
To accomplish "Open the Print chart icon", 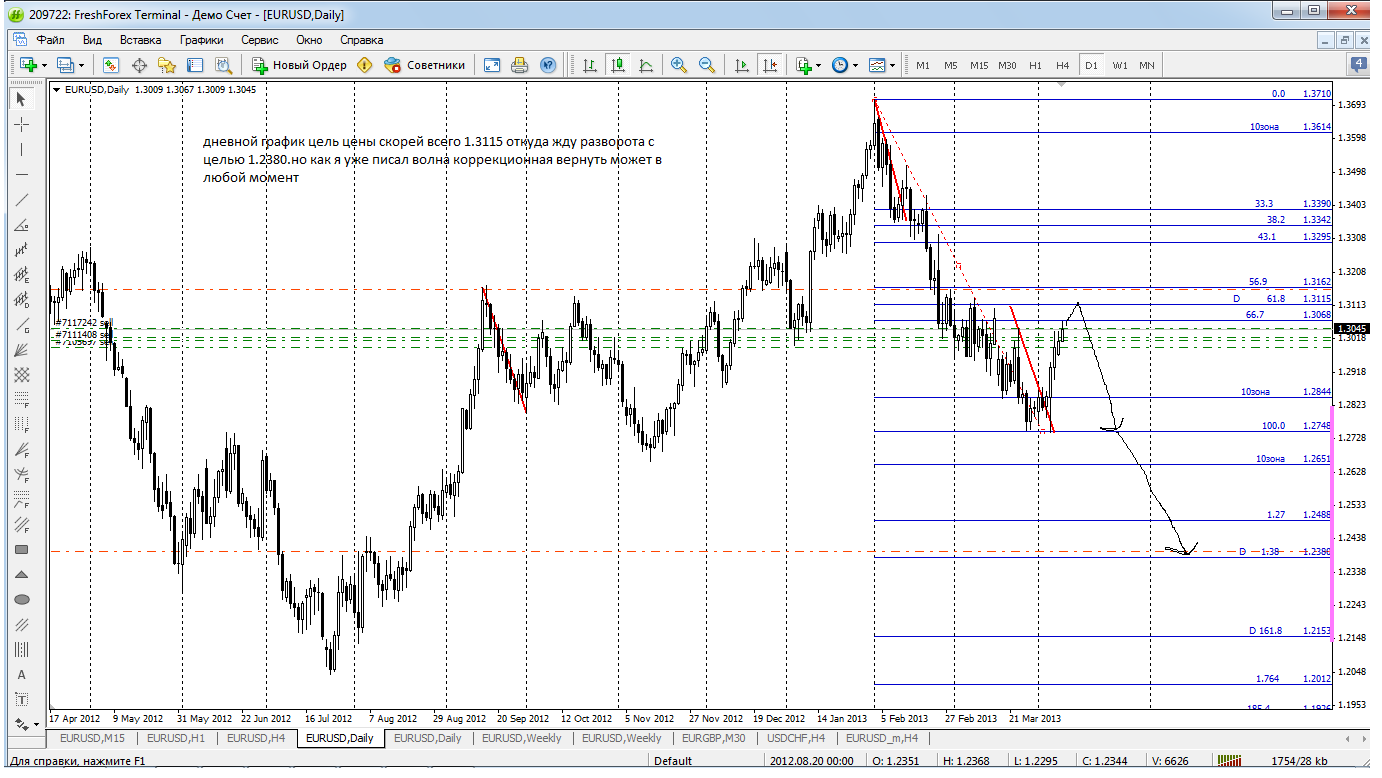I will [519, 65].
